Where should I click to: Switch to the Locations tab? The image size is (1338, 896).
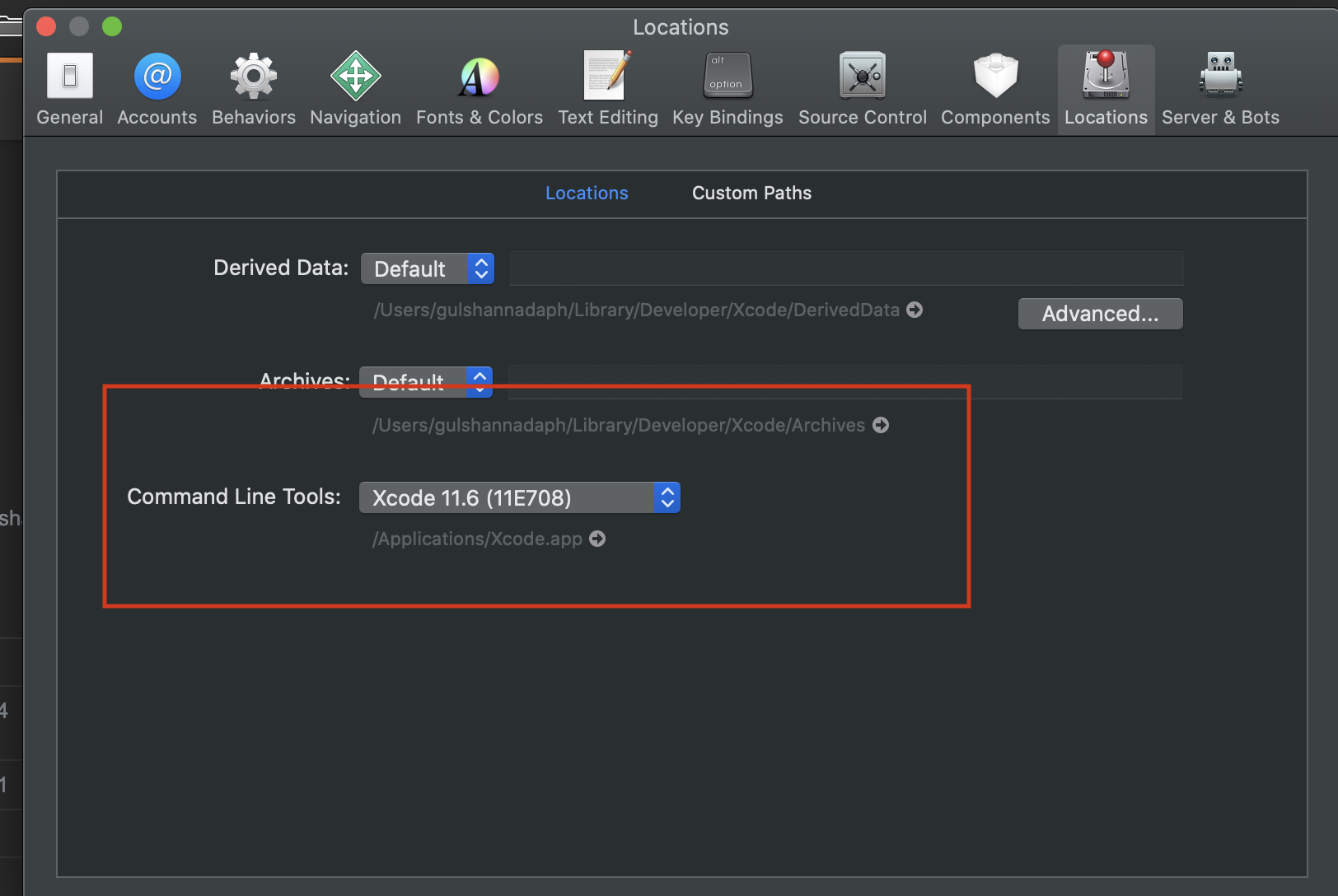(x=587, y=193)
